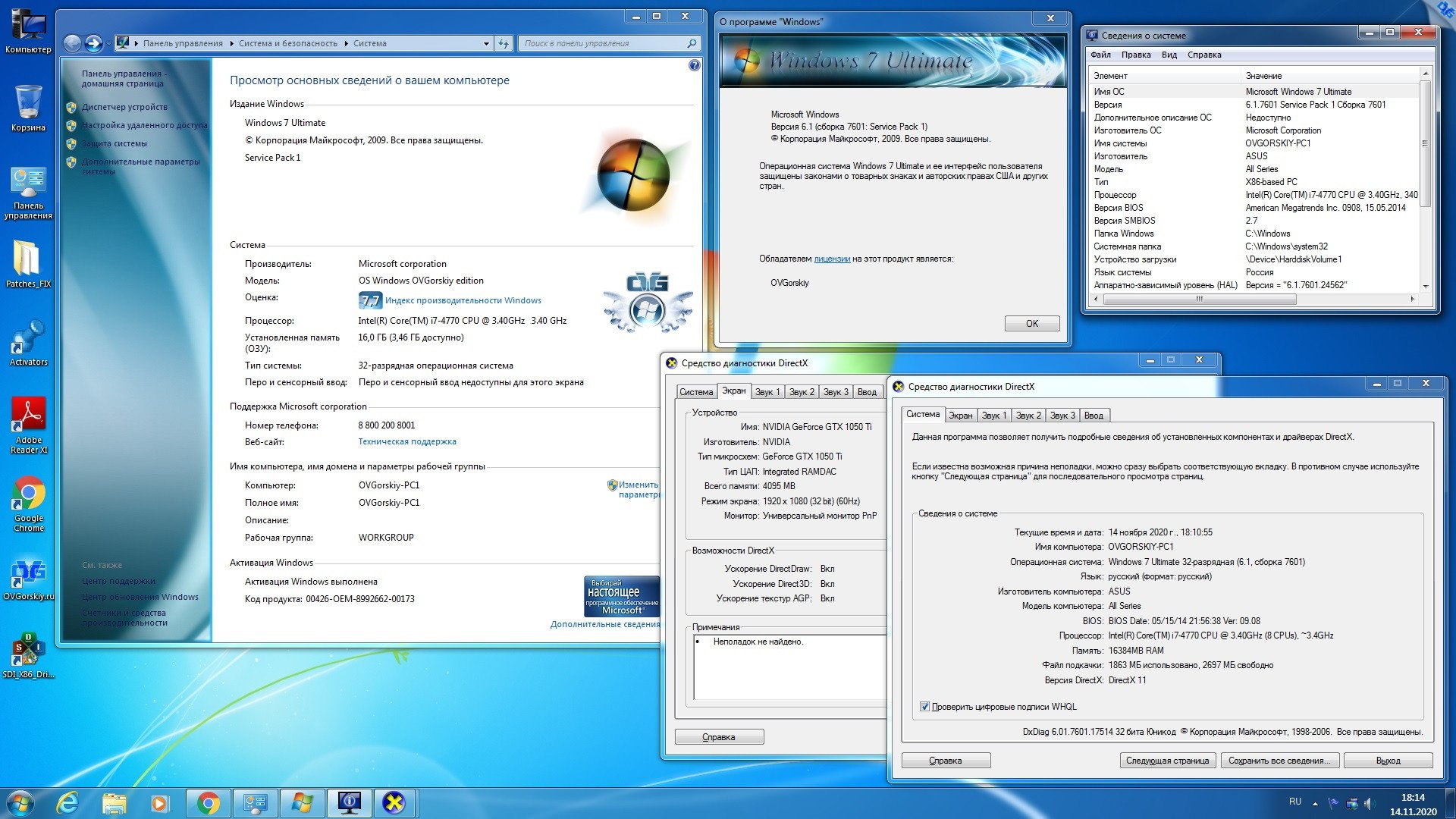Launch Google Chrome desktop shortcut
This screenshot has width=1456, height=819.
pos(28,504)
